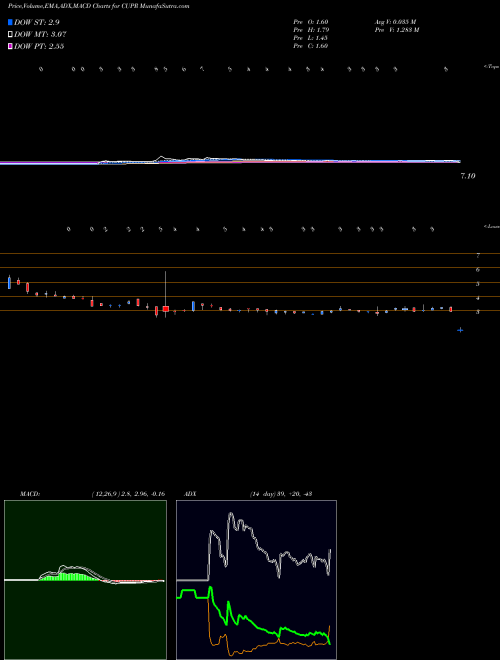Click the magenta DOW PT legend swatch

tap(11, 46)
